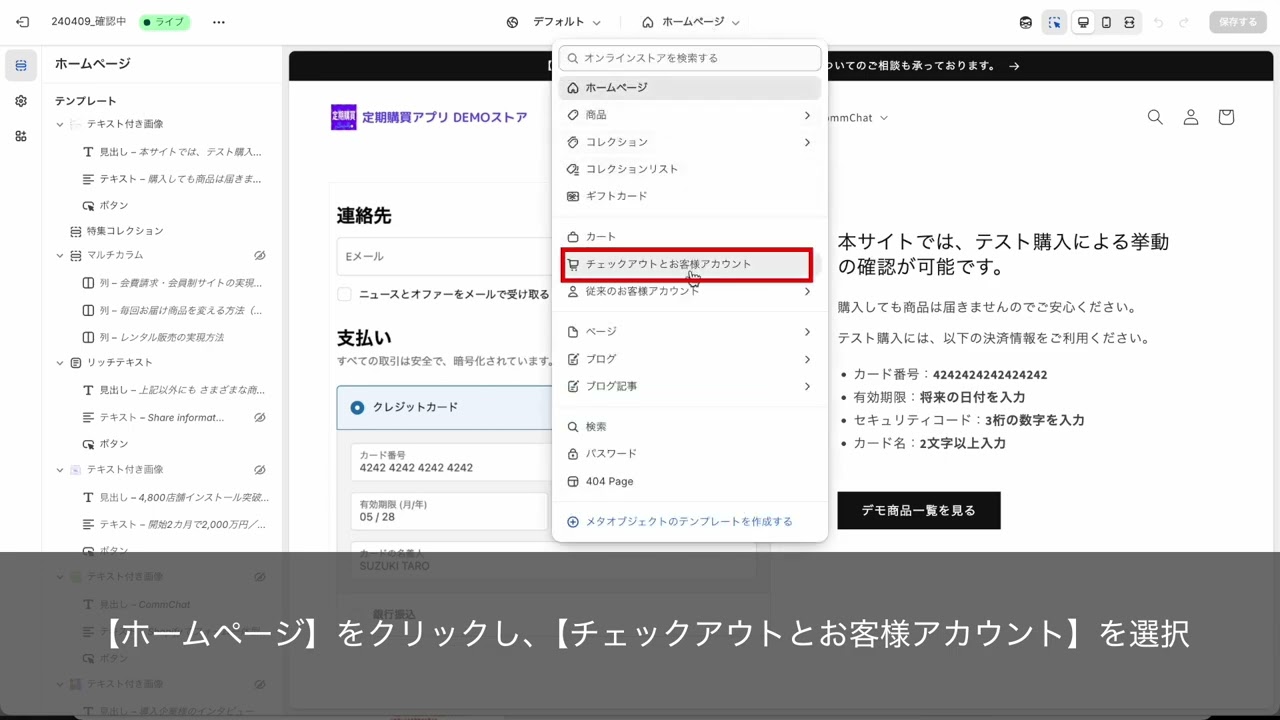The height and width of the screenshot is (720, 1280).
Task: Toggle visibility of テキスト – Share informat... block
Action: pyautogui.click(x=260, y=417)
